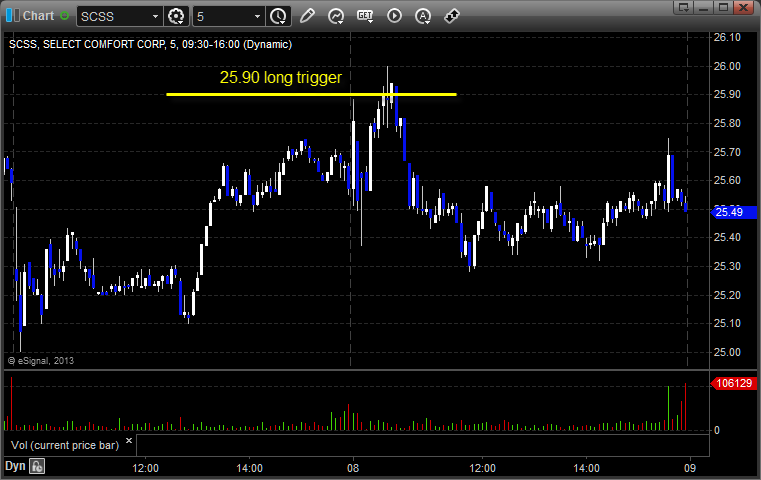Click the blue 25.49 current price marker

pos(733,212)
